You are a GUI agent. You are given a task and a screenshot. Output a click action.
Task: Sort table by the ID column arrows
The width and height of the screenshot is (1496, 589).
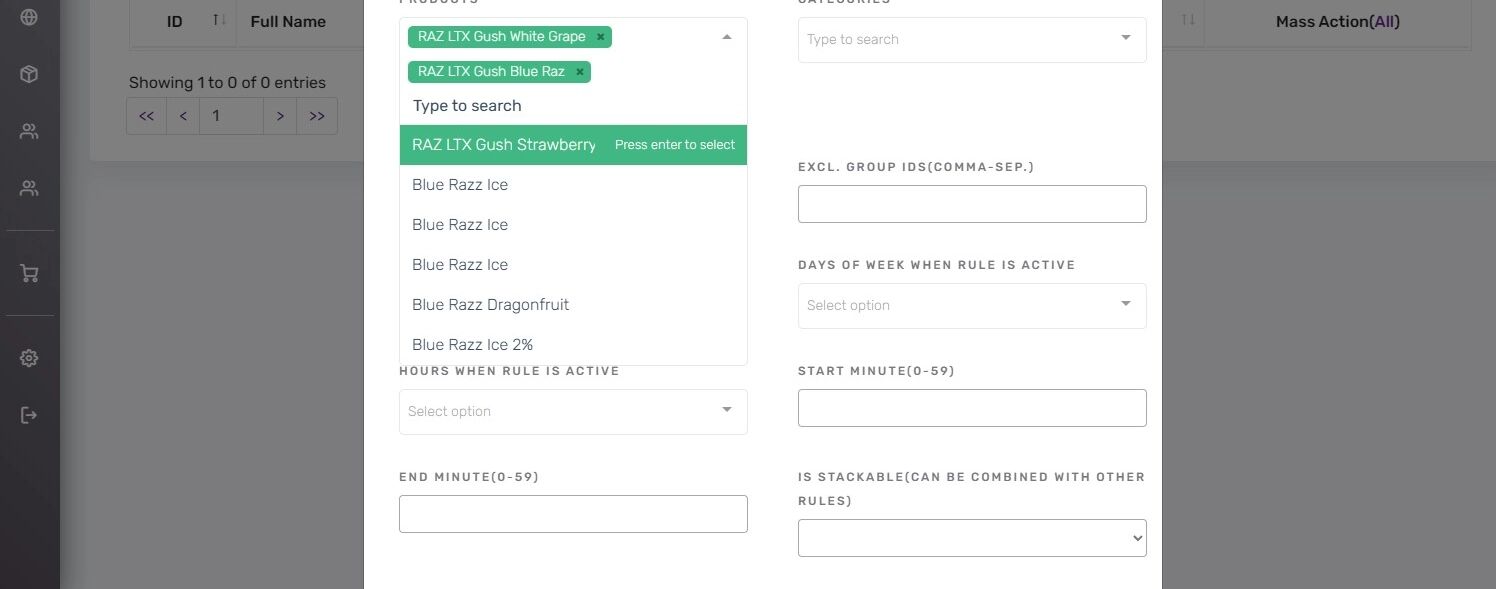pyautogui.click(x=219, y=21)
